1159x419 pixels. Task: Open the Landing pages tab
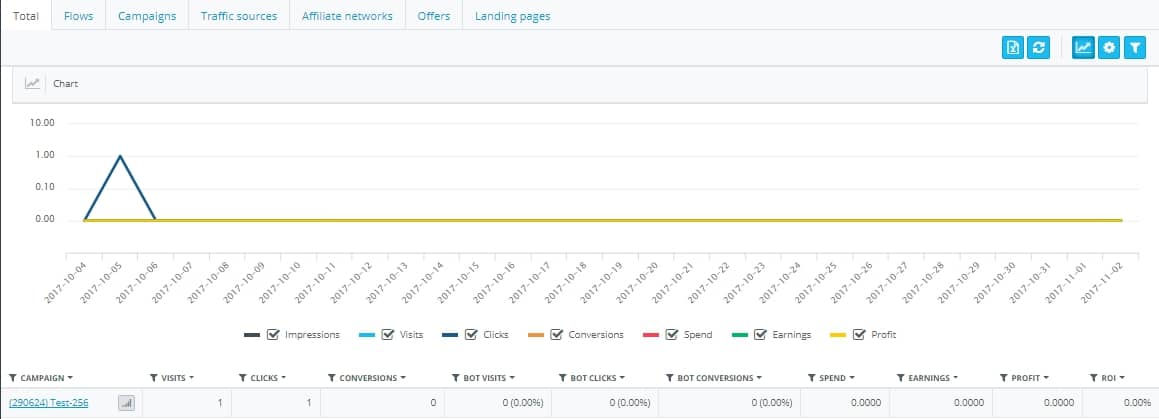[512, 16]
